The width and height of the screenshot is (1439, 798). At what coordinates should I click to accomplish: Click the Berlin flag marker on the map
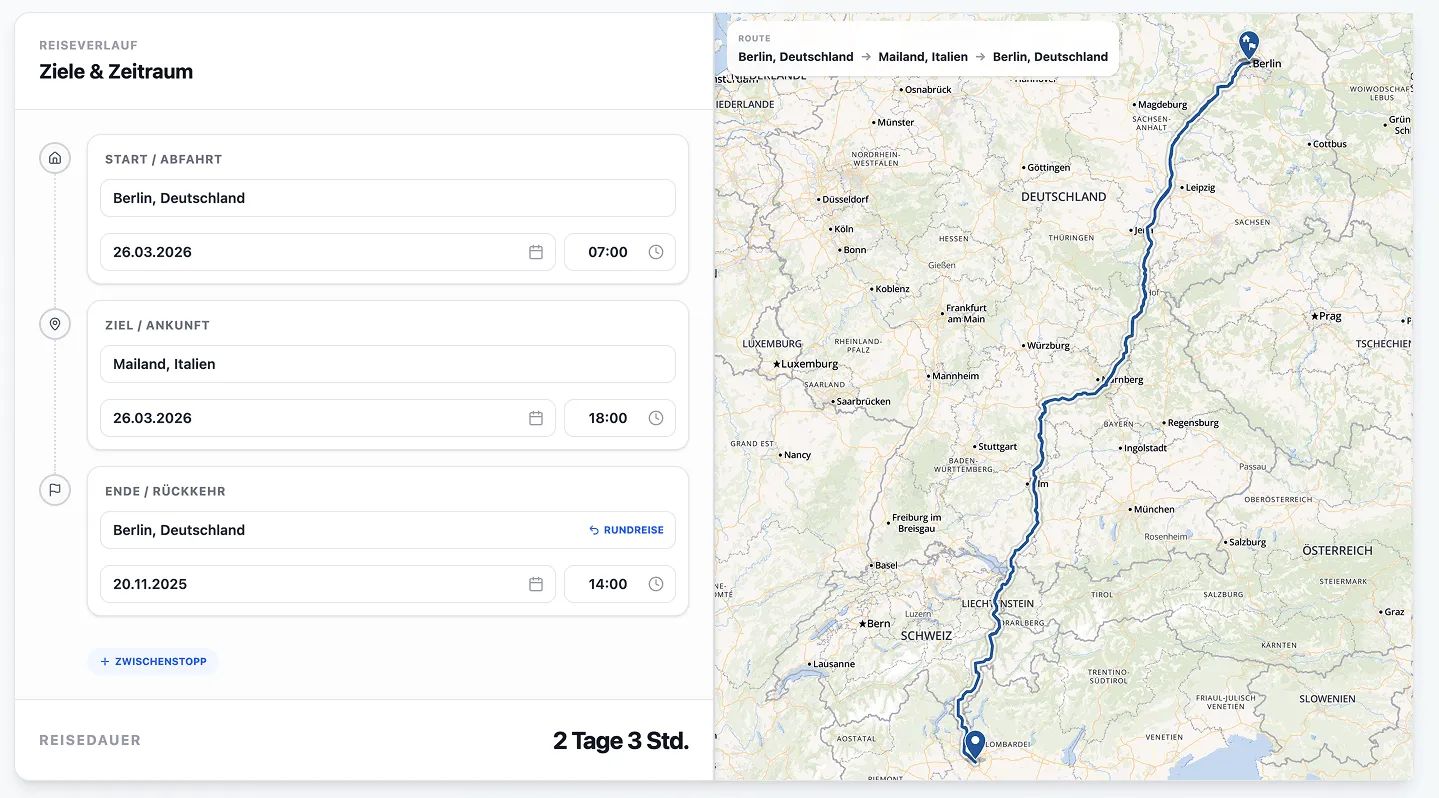coord(1248,45)
